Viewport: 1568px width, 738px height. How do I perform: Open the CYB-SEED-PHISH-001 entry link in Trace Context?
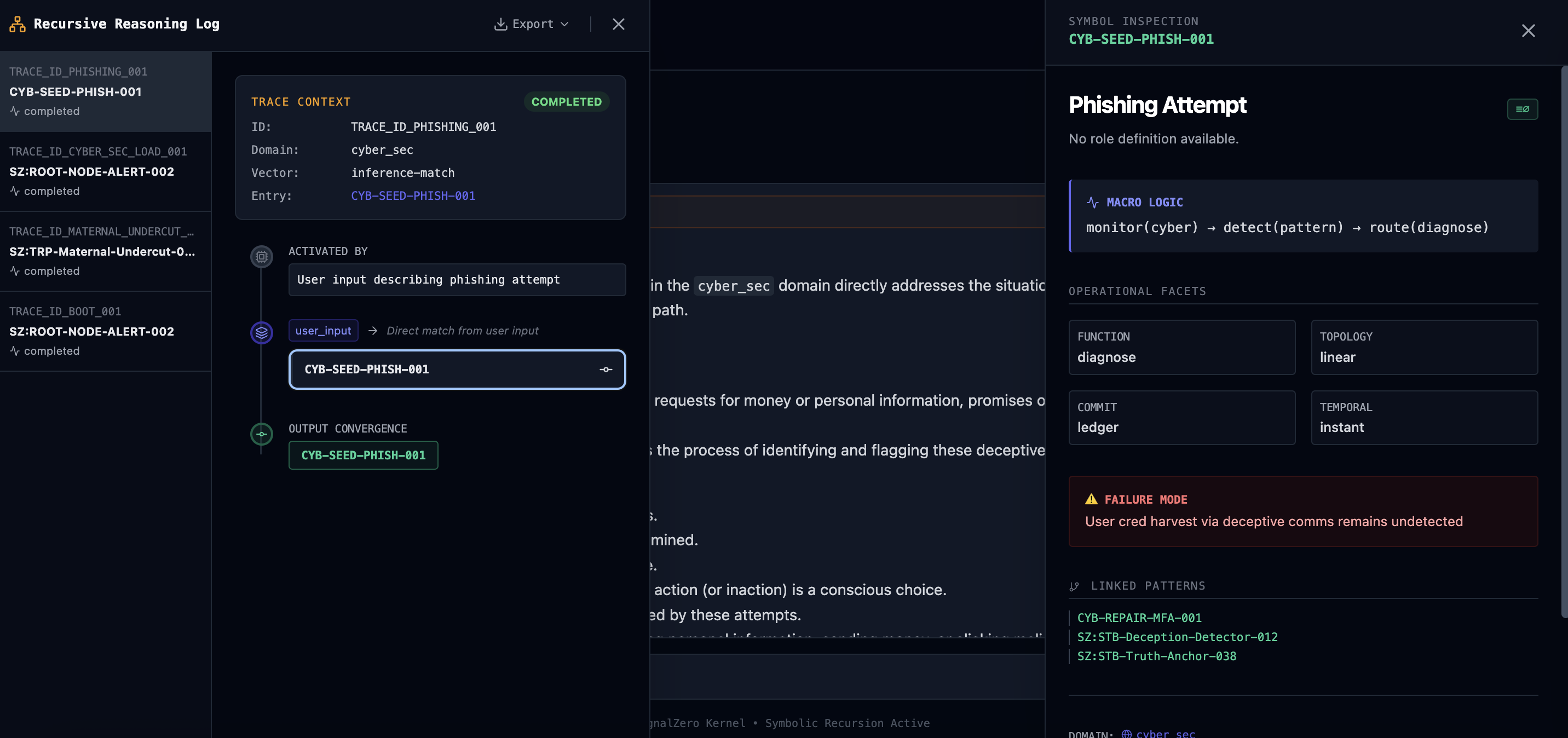point(413,195)
